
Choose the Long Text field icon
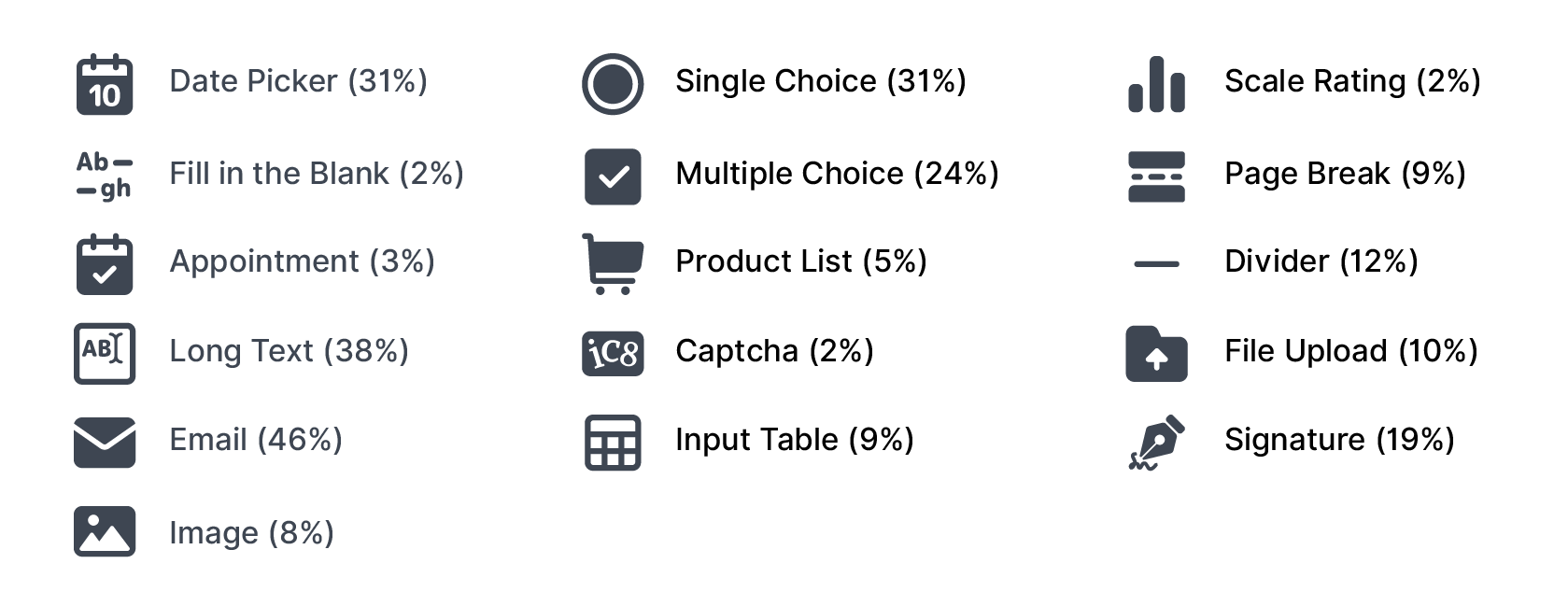click(x=104, y=353)
